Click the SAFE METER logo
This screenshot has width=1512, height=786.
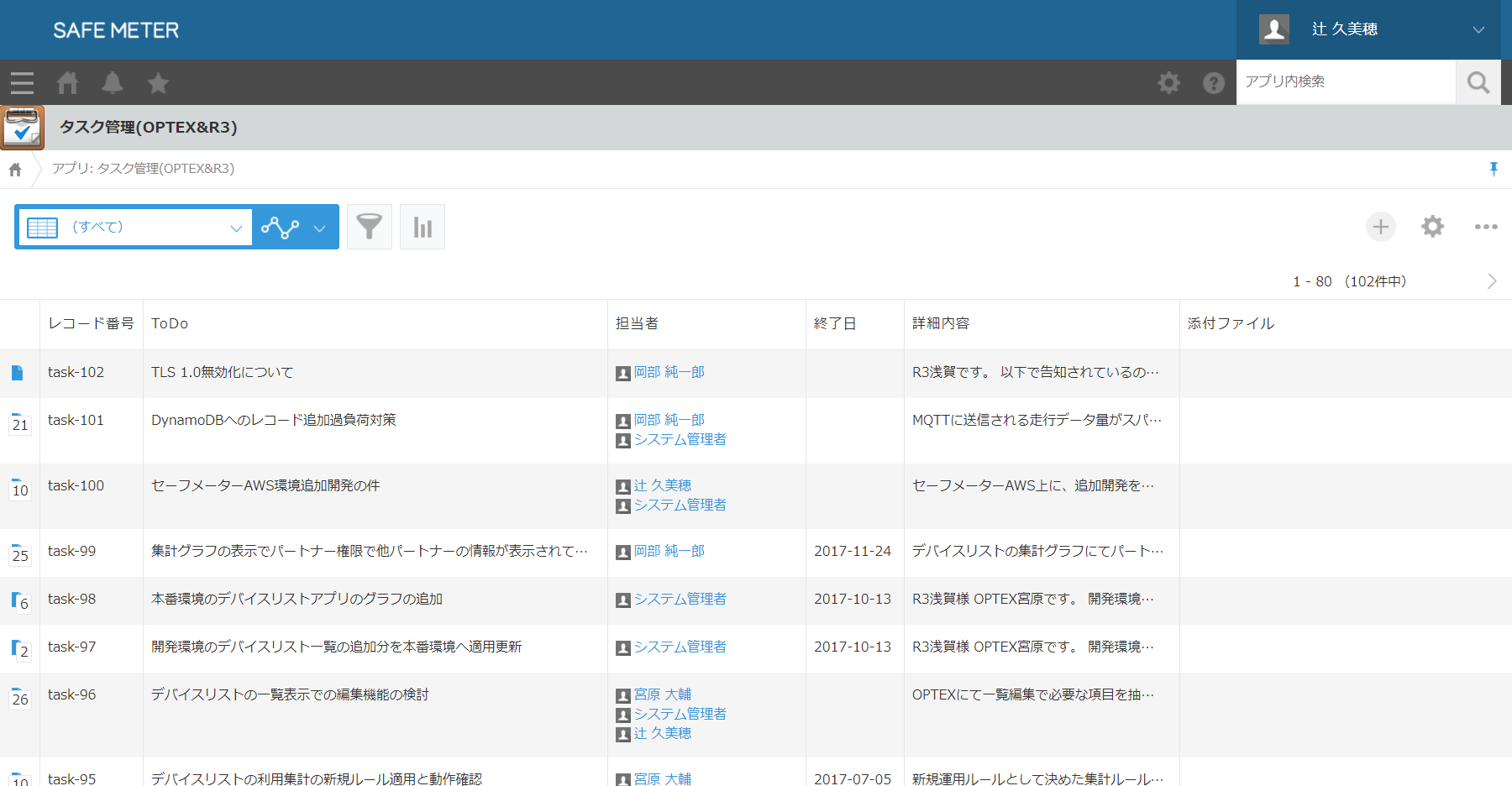[116, 30]
